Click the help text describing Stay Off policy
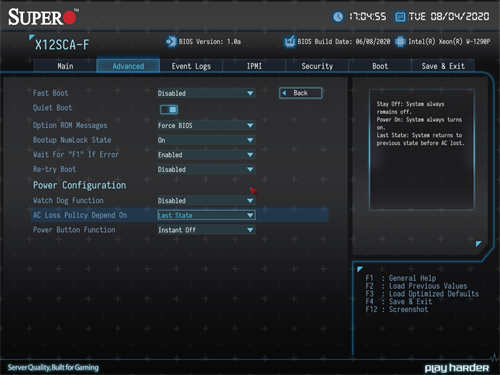The height and width of the screenshot is (375, 500). [420, 123]
